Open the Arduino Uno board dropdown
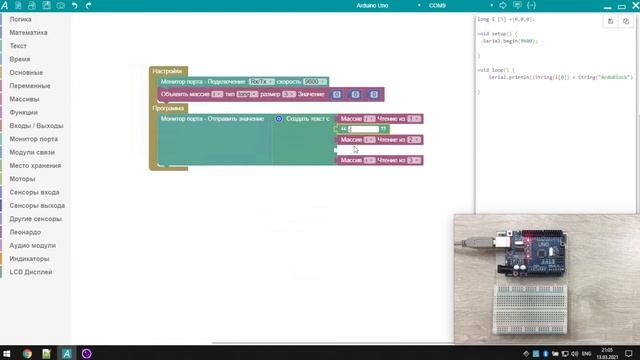The height and width of the screenshot is (360, 640). (387, 6)
